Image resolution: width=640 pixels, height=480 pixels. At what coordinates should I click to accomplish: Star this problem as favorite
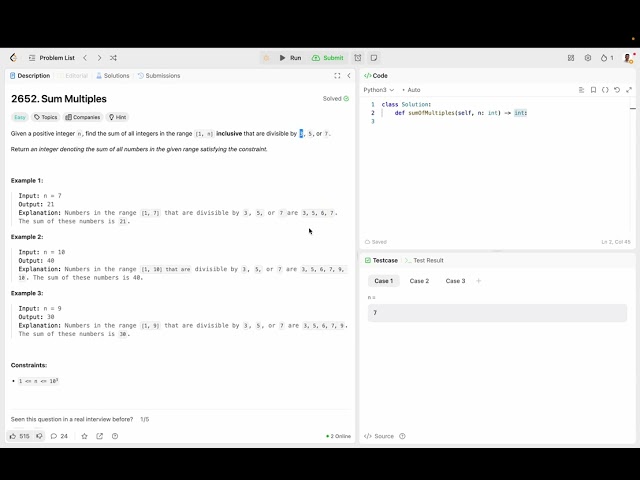(x=84, y=436)
